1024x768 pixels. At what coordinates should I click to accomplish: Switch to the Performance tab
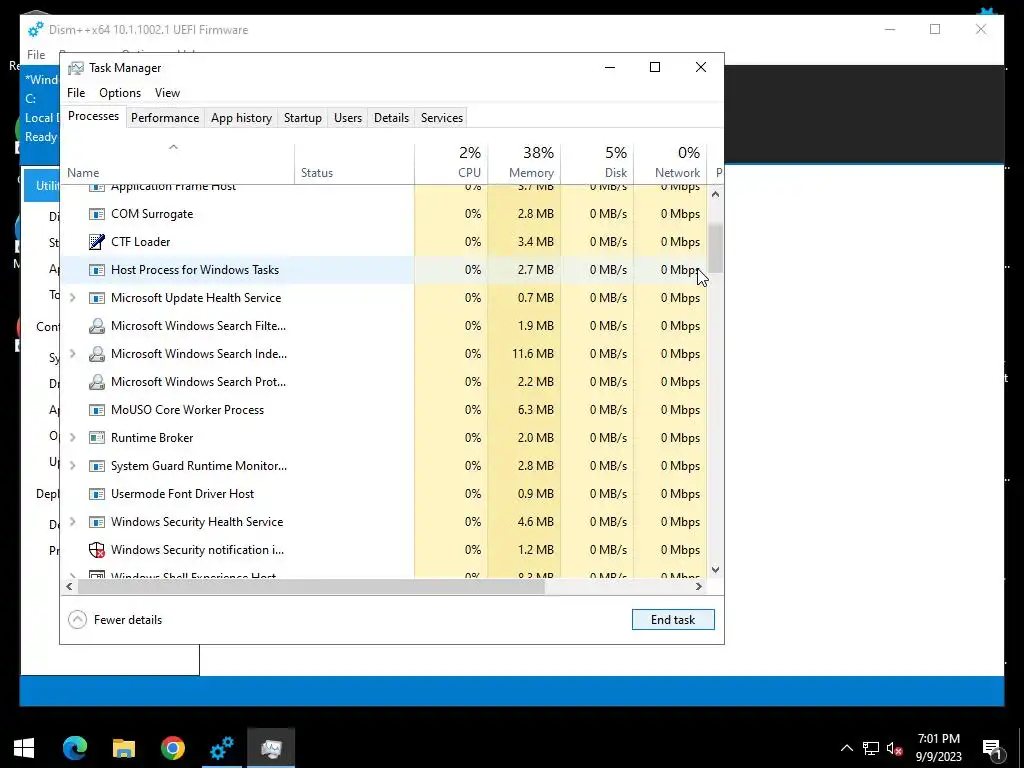tap(165, 118)
